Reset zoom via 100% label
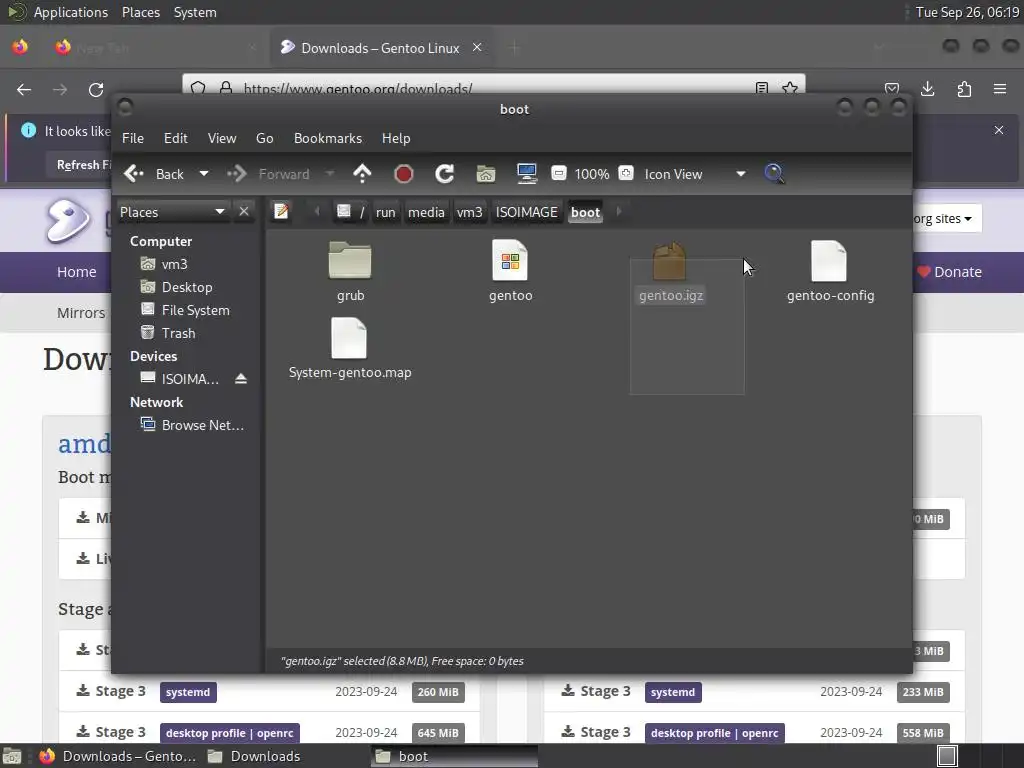The height and width of the screenshot is (768, 1024). [592, 174]
